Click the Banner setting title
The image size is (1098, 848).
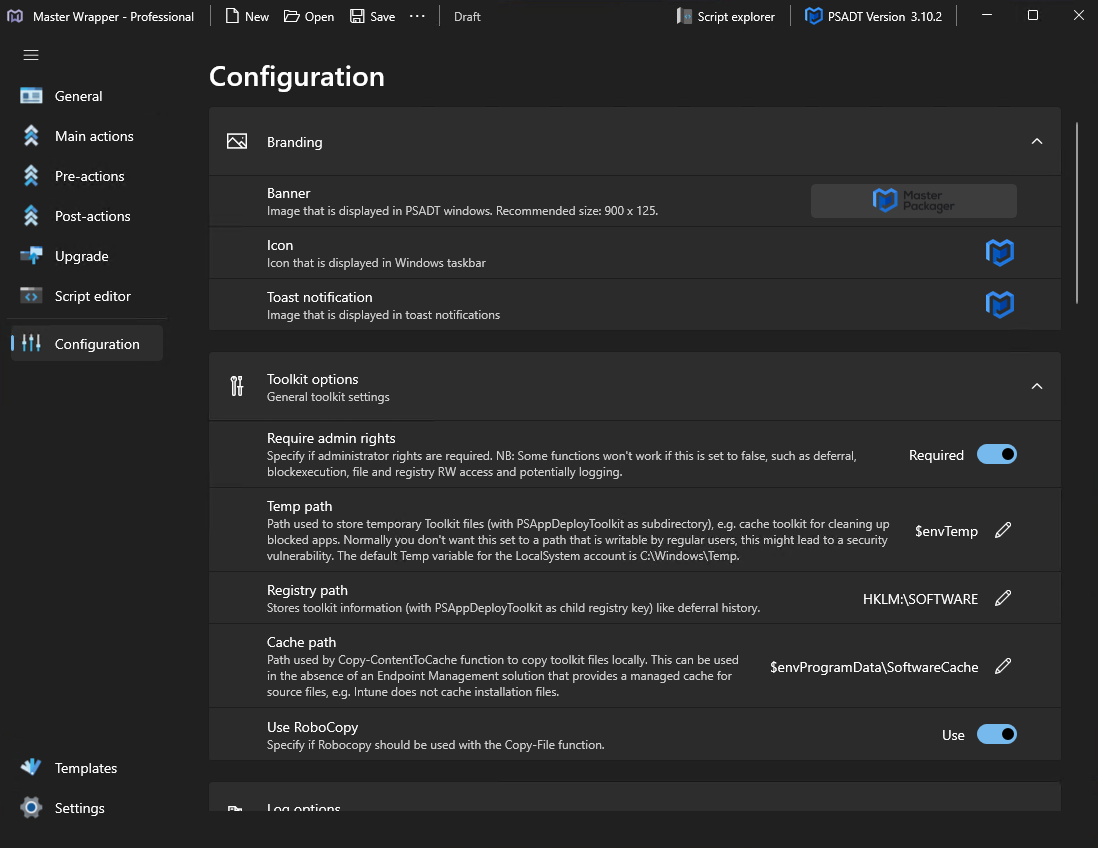tap(289, 193)
